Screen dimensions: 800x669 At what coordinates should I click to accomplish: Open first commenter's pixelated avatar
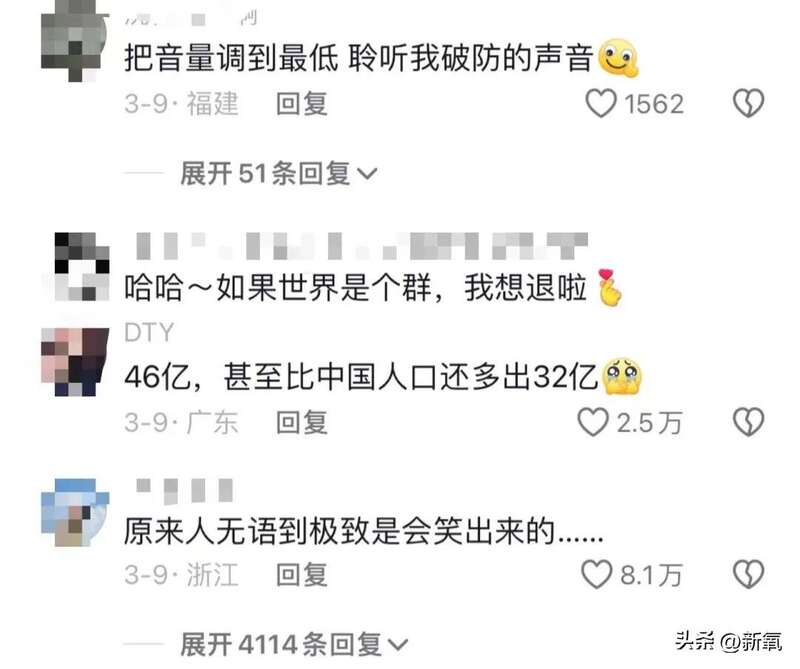pos(74,41)
